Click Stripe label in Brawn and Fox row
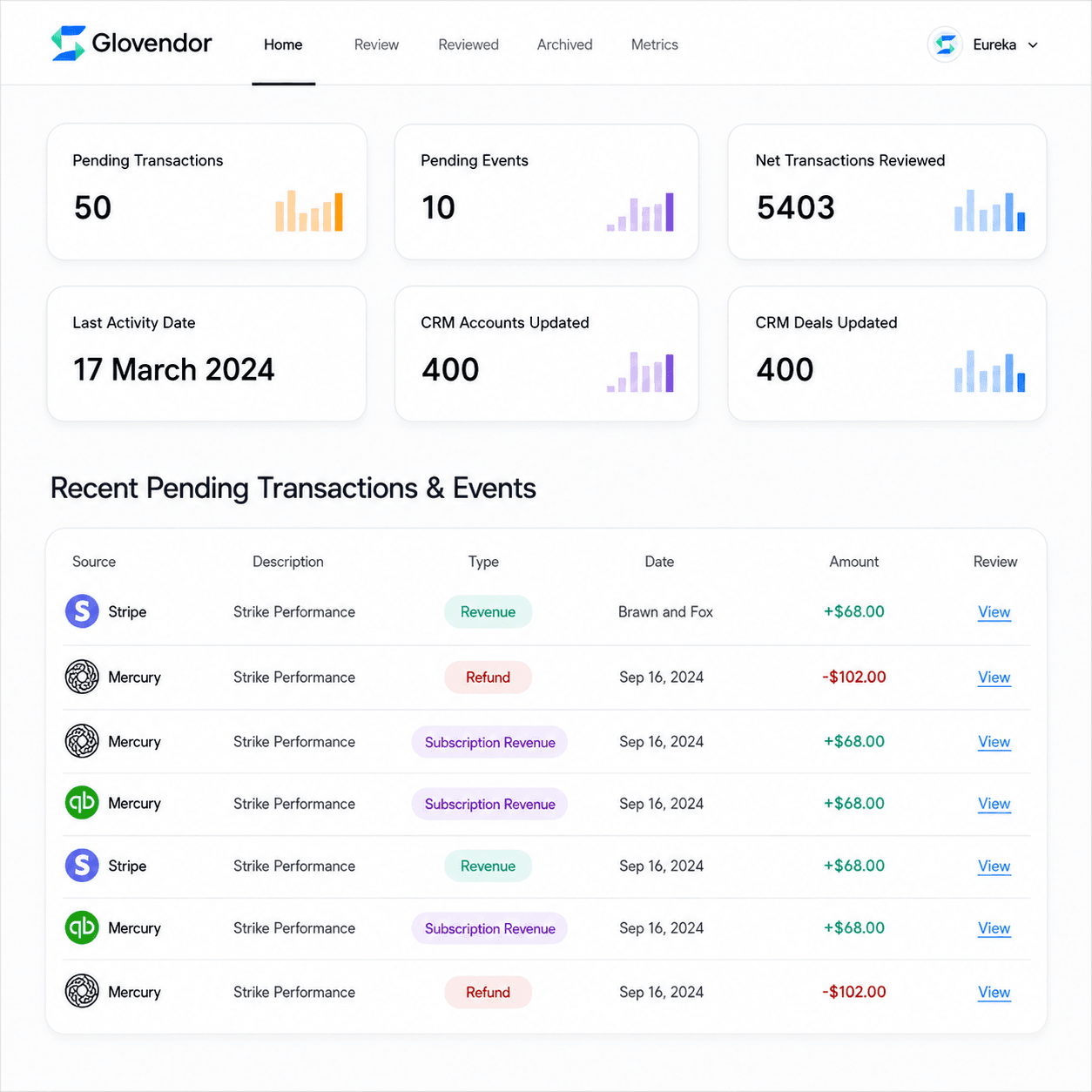1092x1092 pixels. click(127, 612)
